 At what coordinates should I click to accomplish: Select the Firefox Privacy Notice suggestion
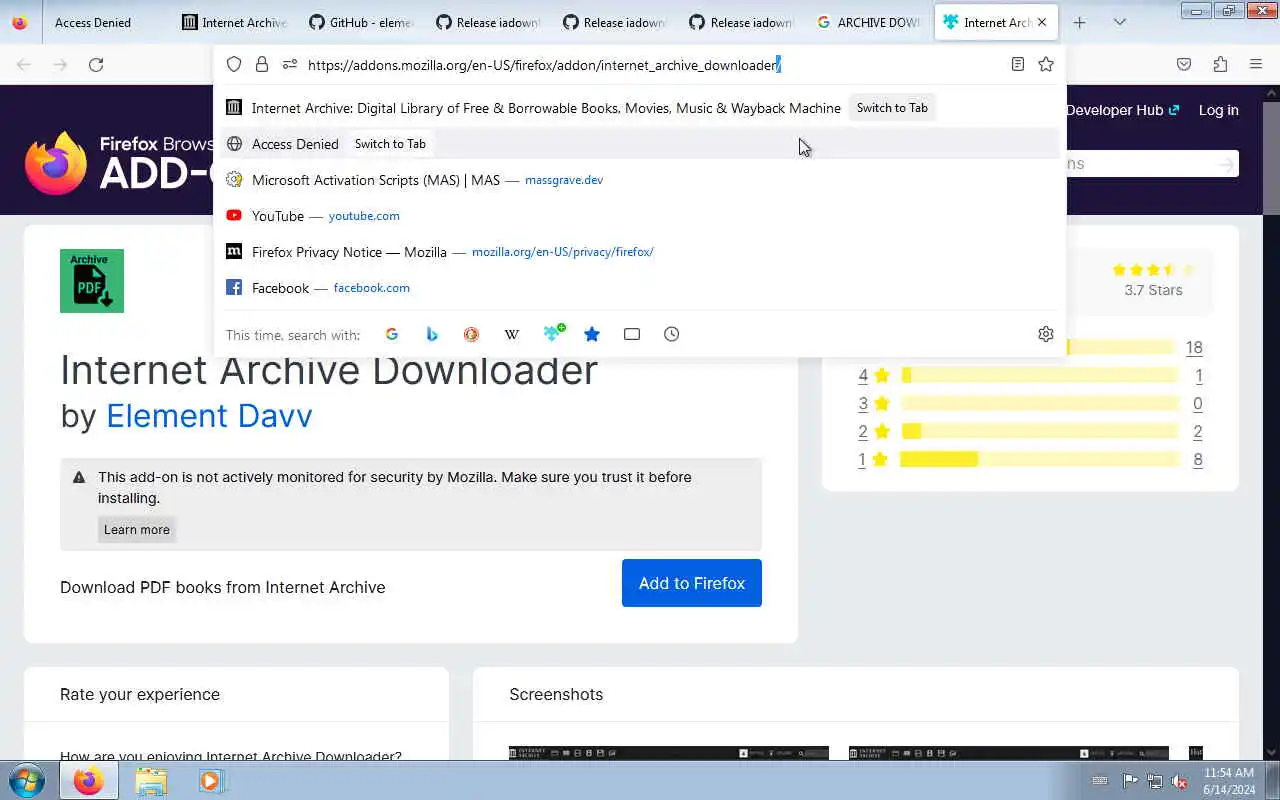tap(640, 252)
